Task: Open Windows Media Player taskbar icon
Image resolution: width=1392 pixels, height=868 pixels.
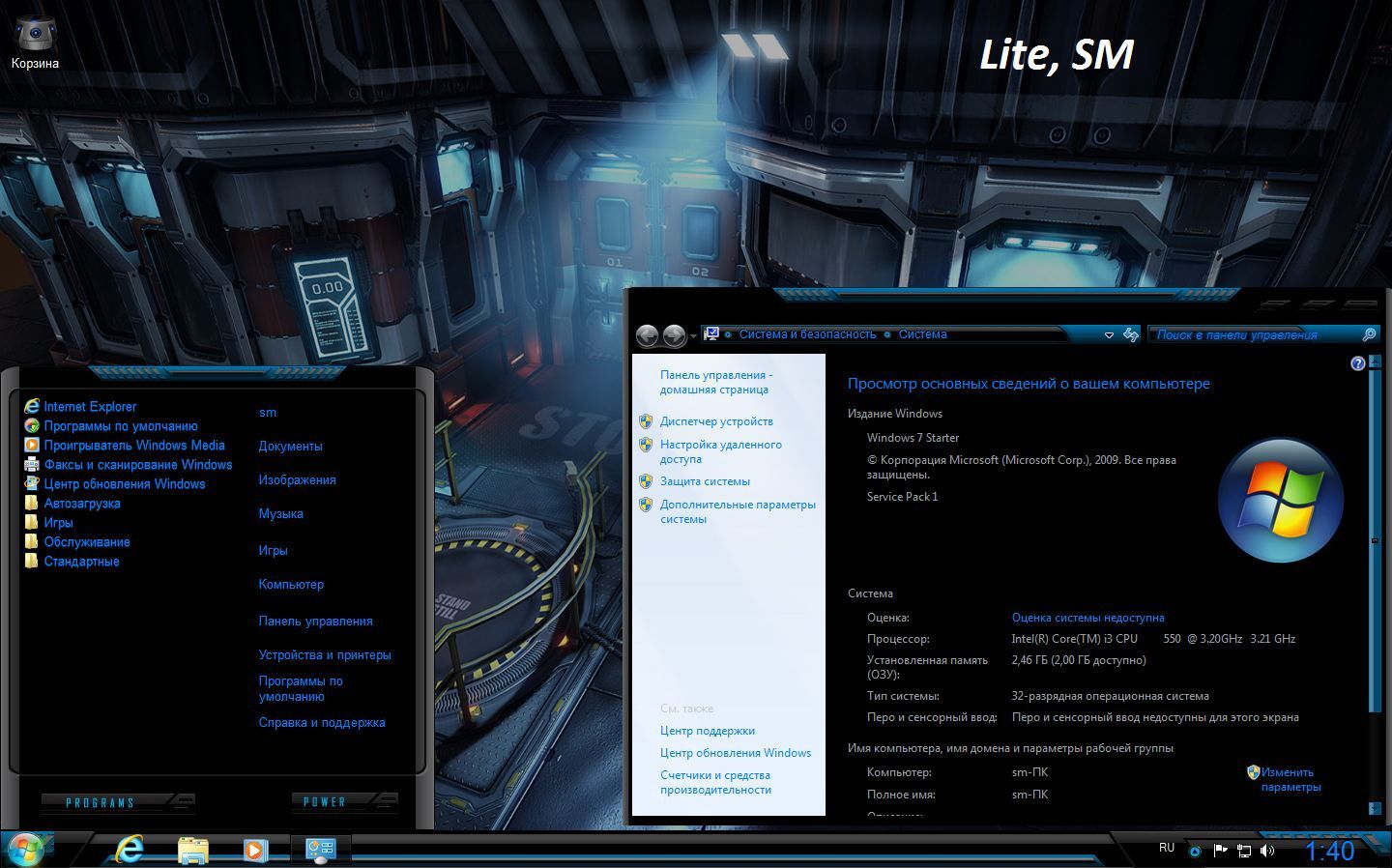Action: tap(255, 850)
